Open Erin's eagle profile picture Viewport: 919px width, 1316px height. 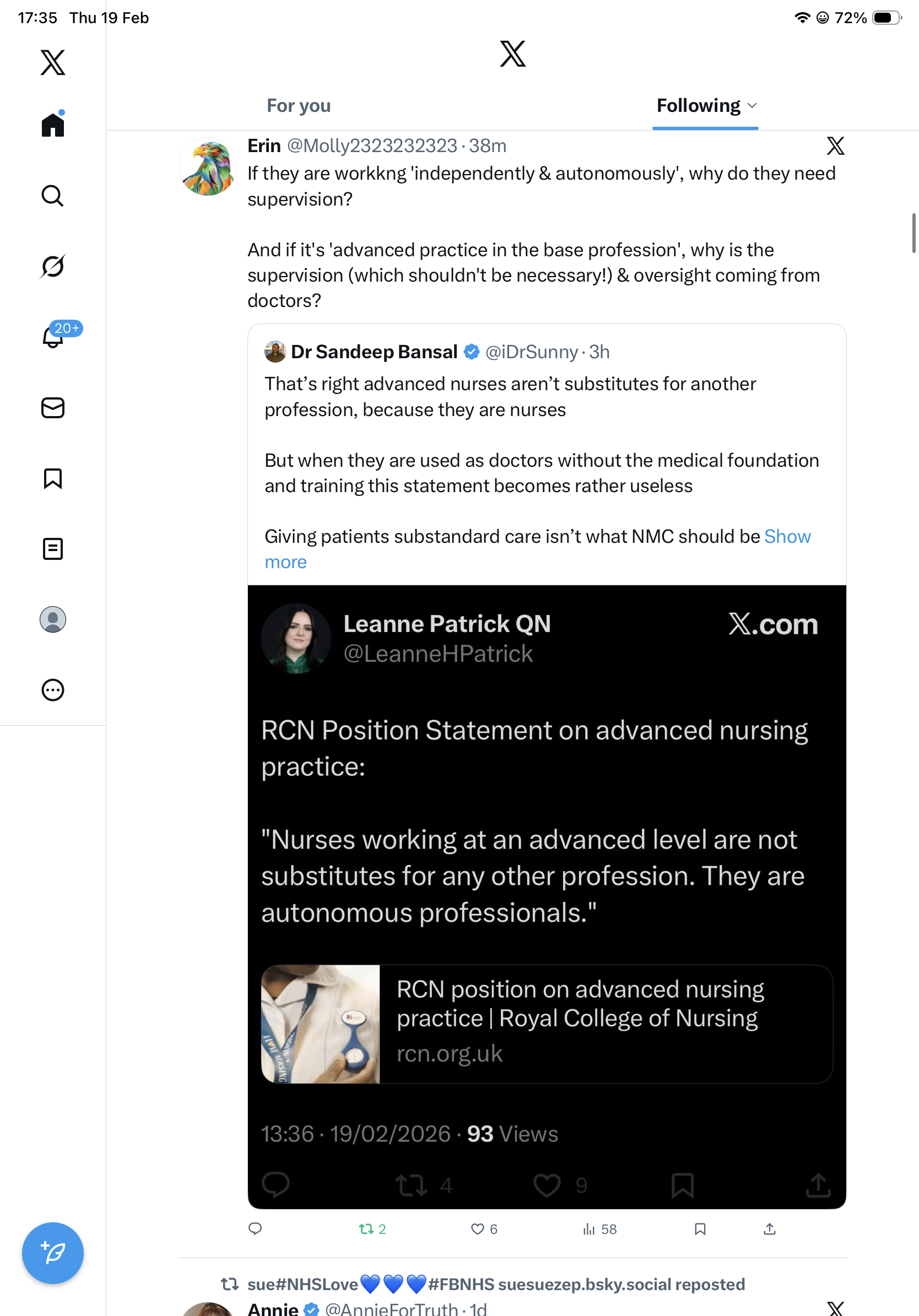208,168
